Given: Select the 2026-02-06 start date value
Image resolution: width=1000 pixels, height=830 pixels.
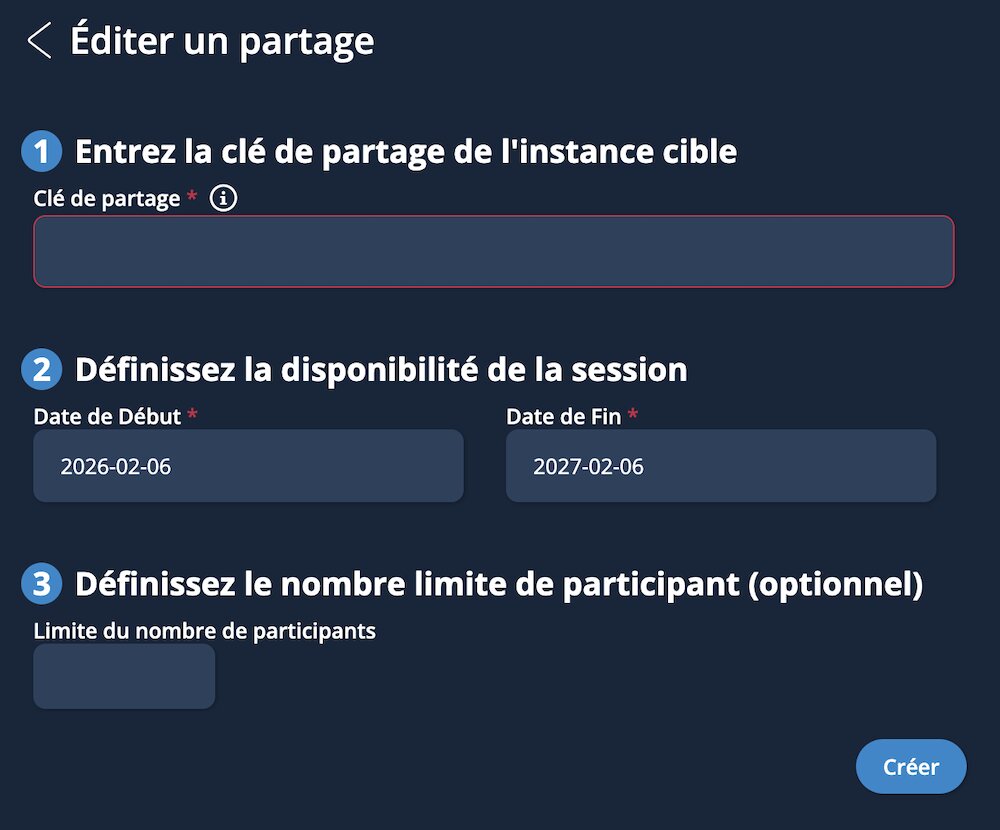Looking at the screenshot, I should (114, 466).
